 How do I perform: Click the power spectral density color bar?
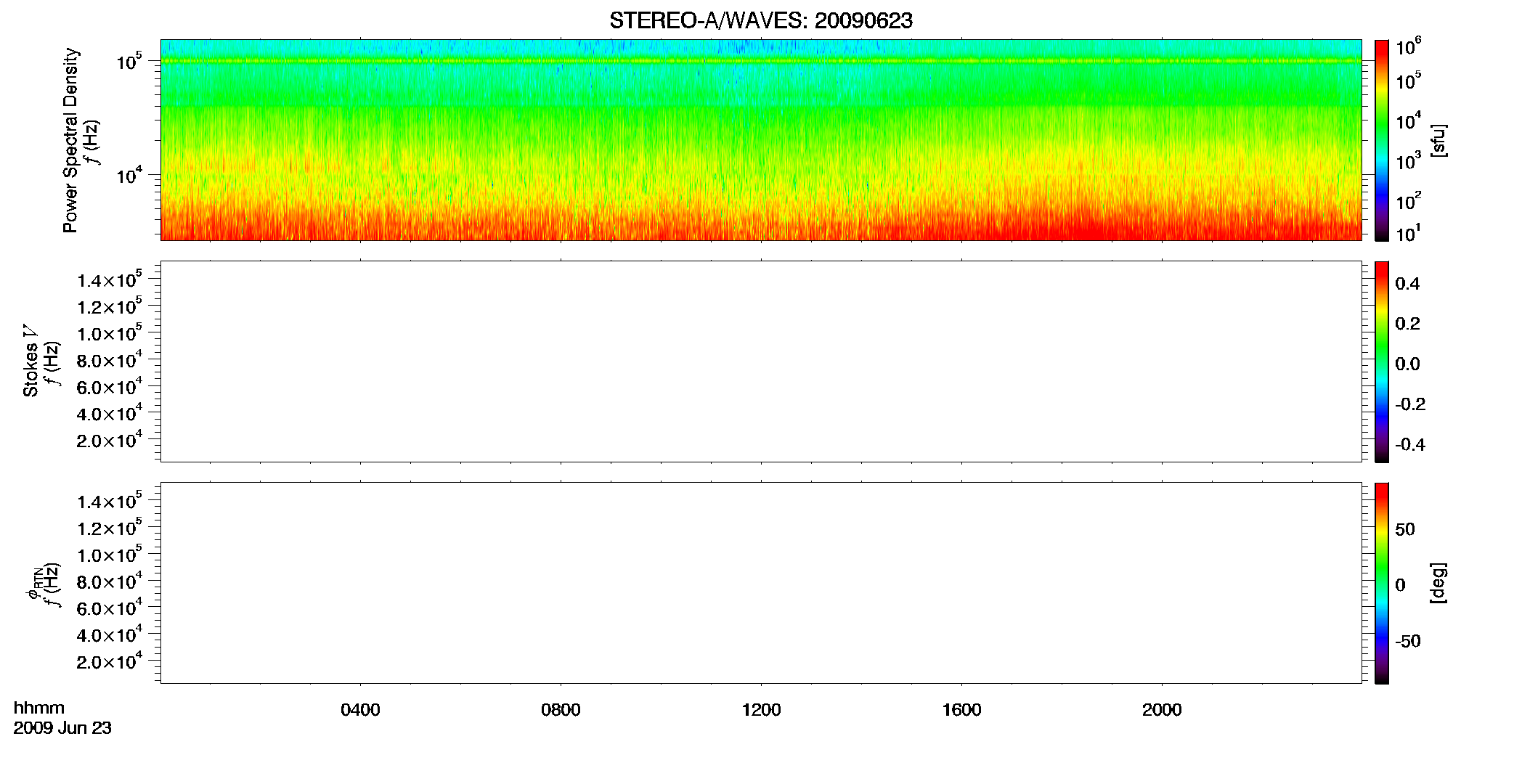pyautogui.click(x=1382, y=140)
